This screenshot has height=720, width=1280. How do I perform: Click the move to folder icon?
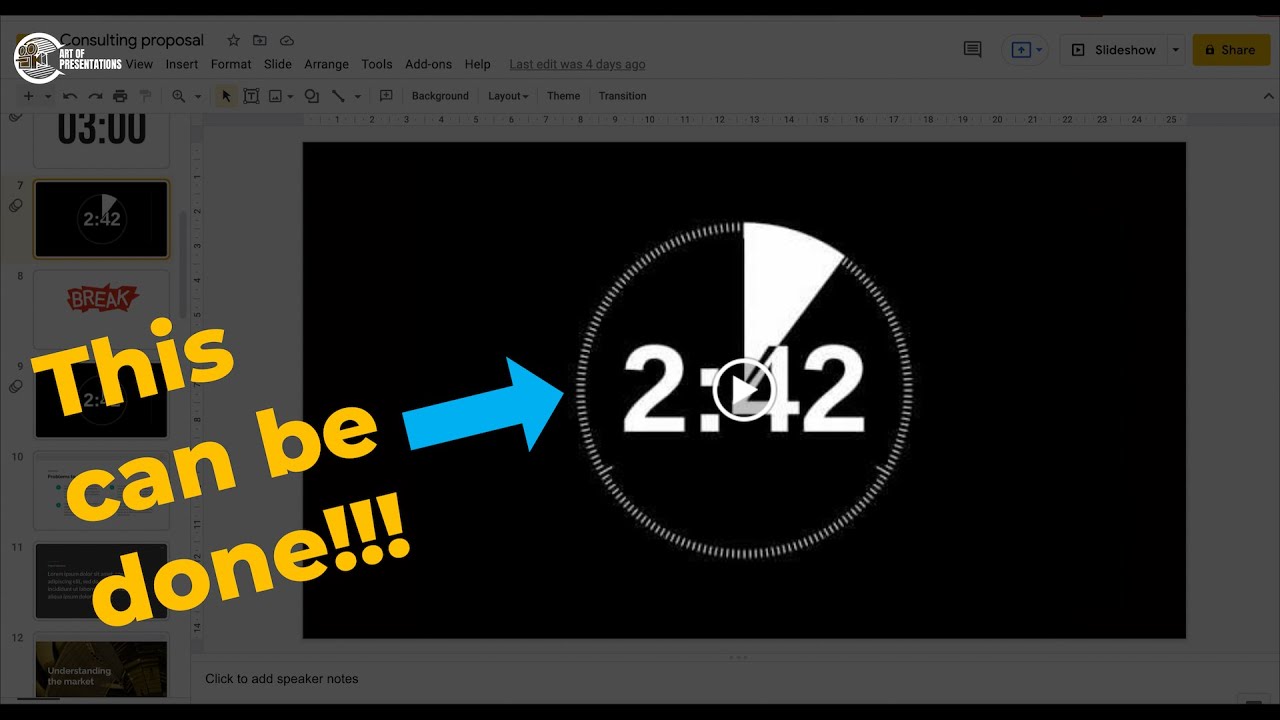tap(260, 40)
